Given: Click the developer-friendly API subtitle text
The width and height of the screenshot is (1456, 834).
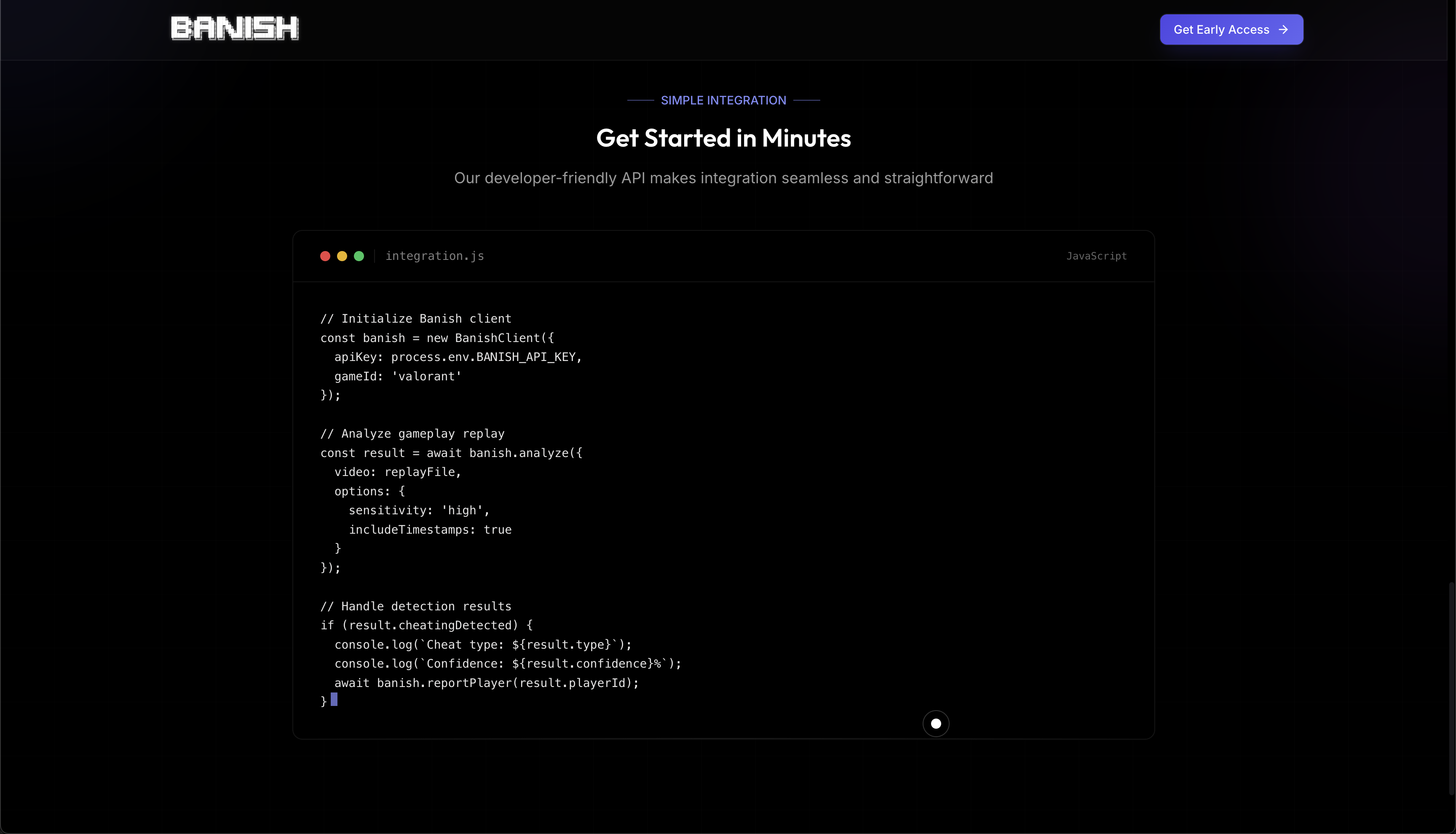Looking at the screenshot, I should point(723,178).
